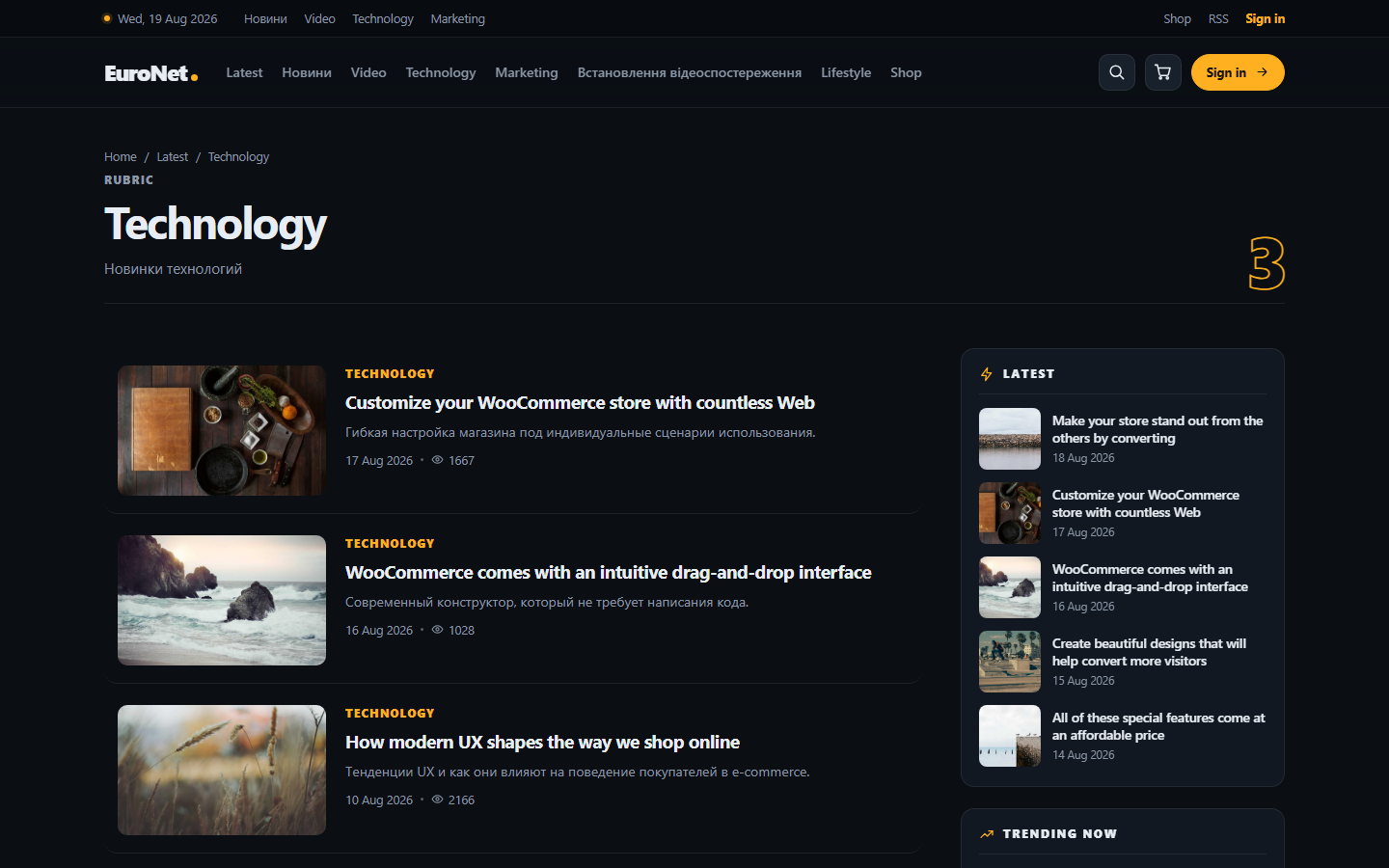Click sidebar thumbnail for 'WooCommerce comes with an intuitive'
The width and height of the screenshot is (1389, 868).
coord(1010,587)
